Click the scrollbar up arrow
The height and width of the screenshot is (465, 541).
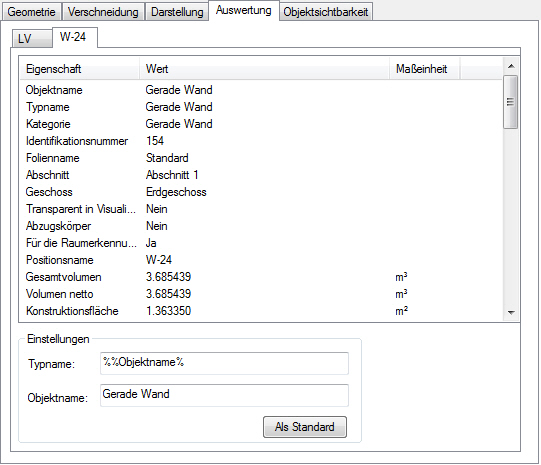tap(511, 66)
